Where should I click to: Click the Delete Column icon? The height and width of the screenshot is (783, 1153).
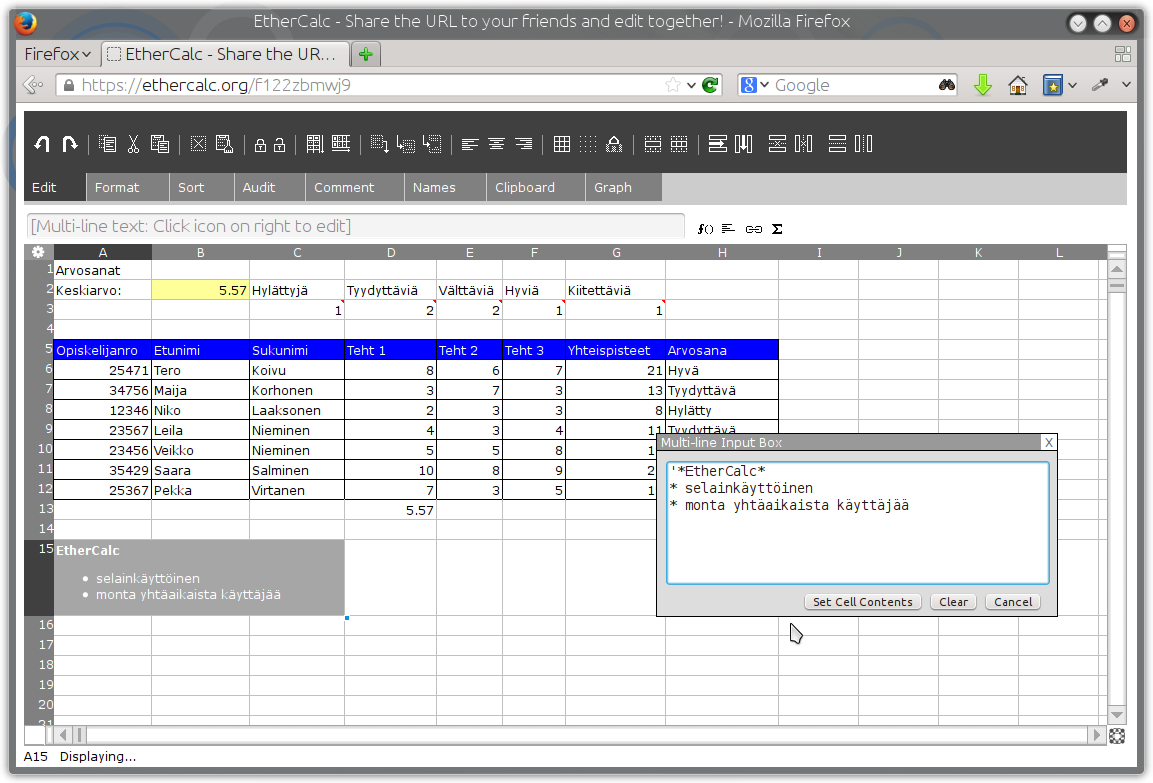point(804,144)
